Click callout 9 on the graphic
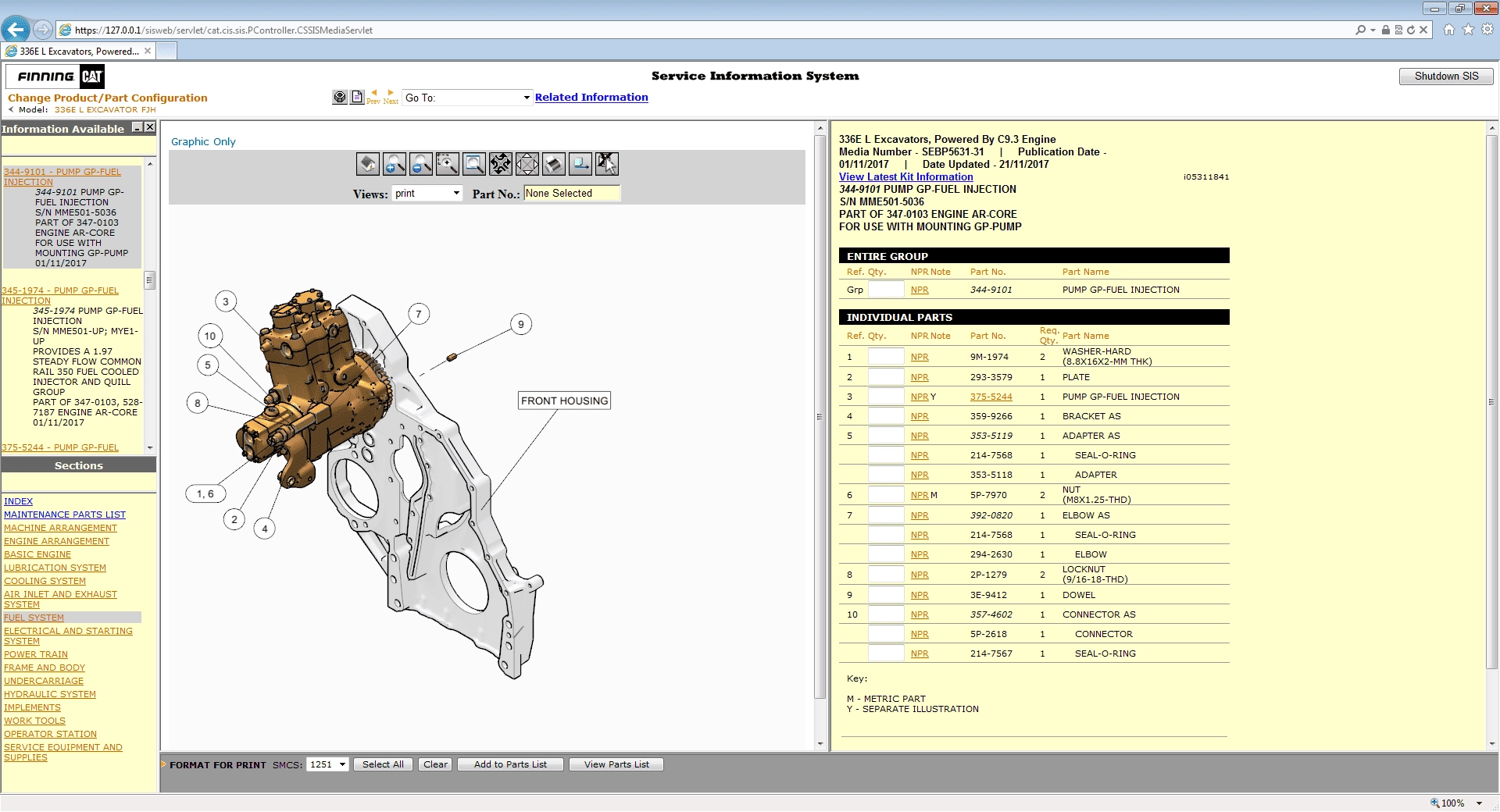Viewport: 1500px width, 812px height. click(521, 325)
